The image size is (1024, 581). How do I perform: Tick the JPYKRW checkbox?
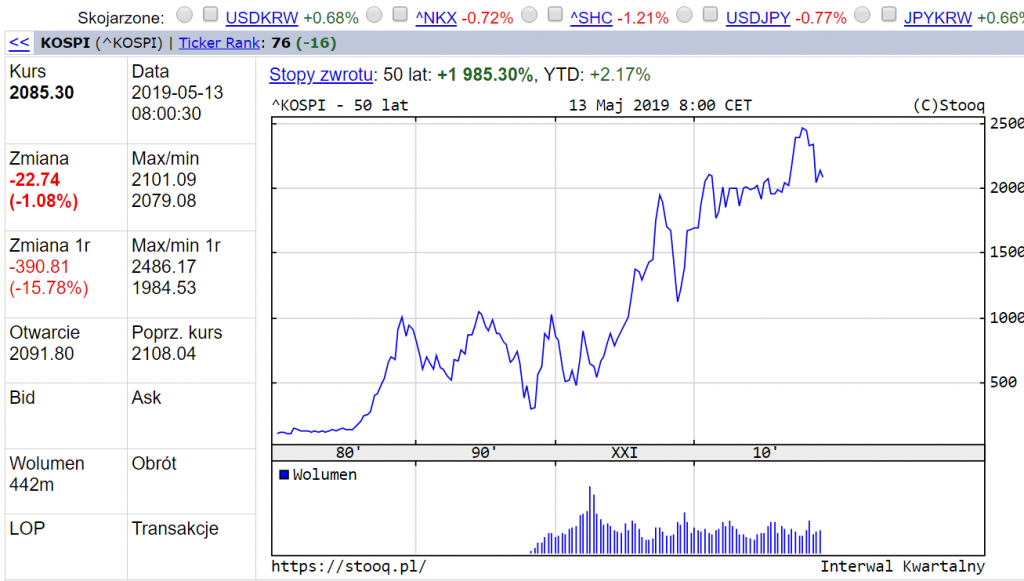tap(888, 15)
